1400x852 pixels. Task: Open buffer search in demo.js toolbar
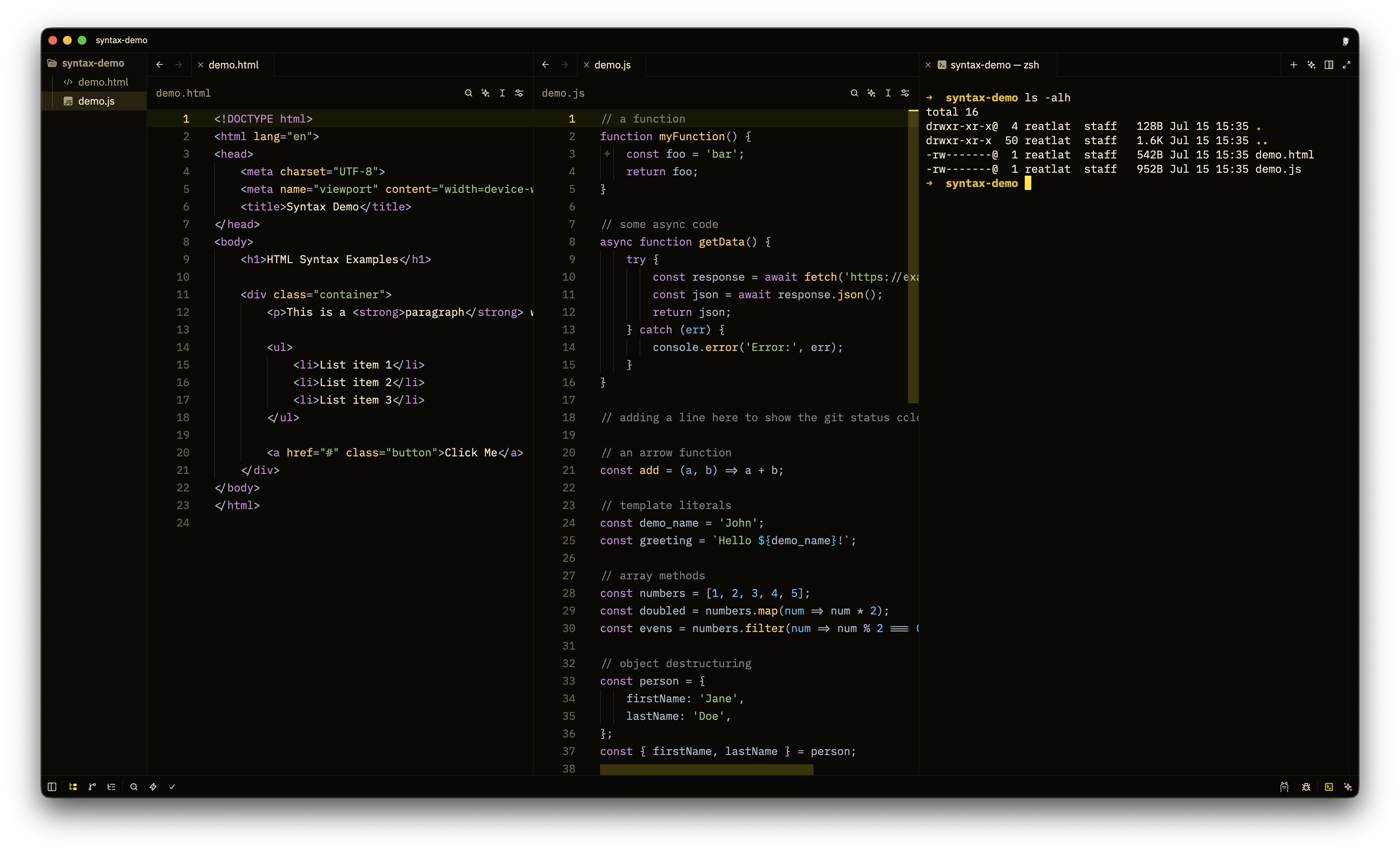point(854,93)
